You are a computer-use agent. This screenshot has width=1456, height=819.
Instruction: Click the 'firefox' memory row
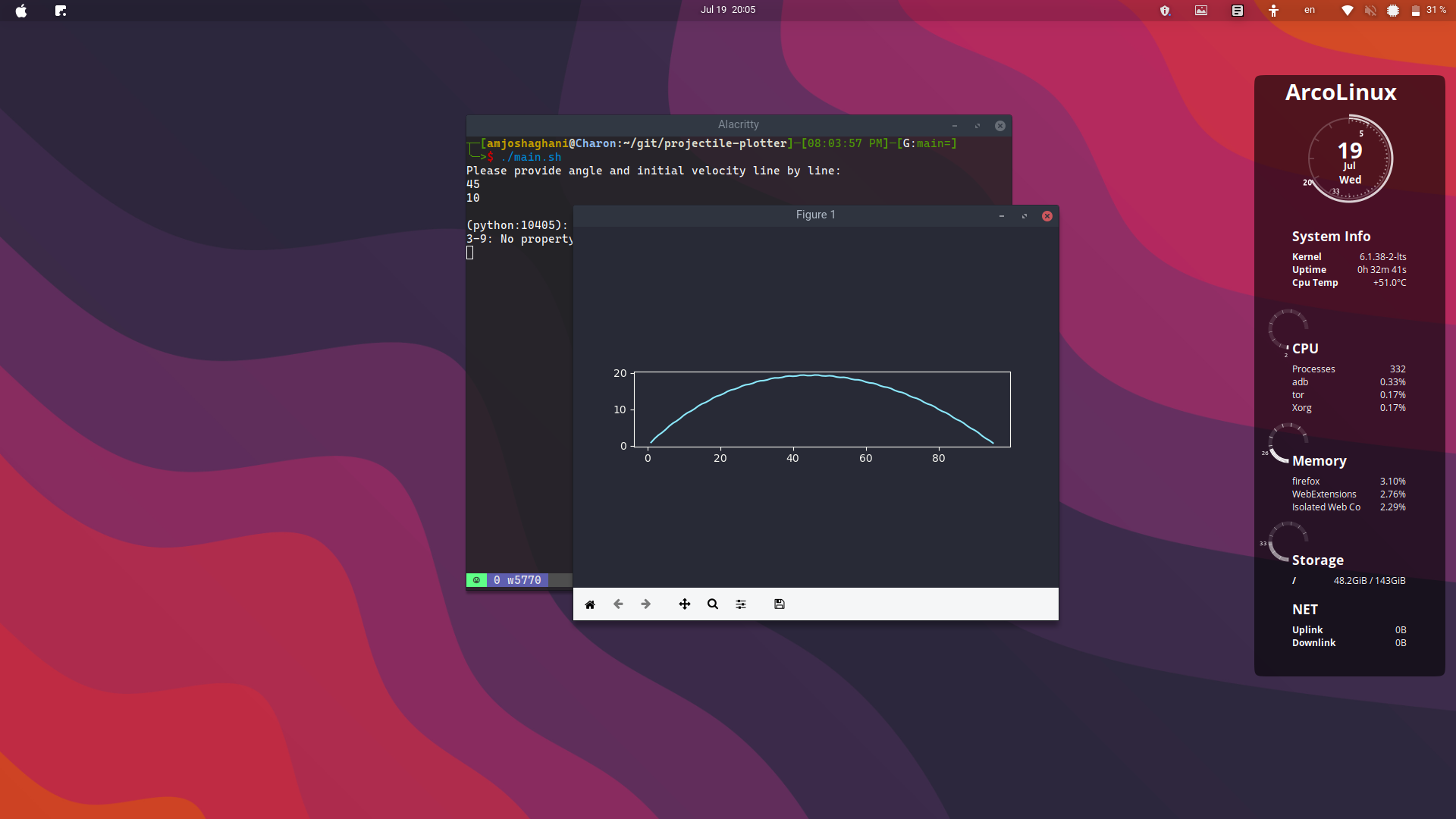[x=1348, y=482]
